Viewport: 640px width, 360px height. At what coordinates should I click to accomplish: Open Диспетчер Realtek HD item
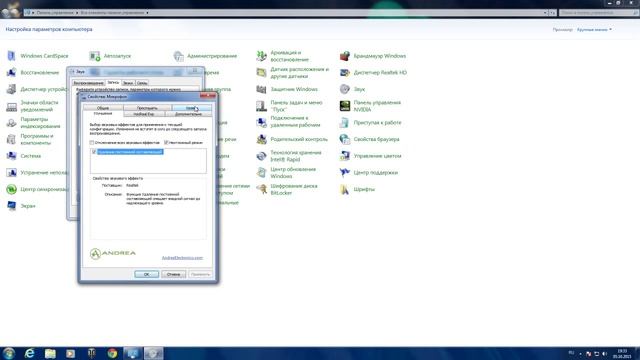coord(373,73)
